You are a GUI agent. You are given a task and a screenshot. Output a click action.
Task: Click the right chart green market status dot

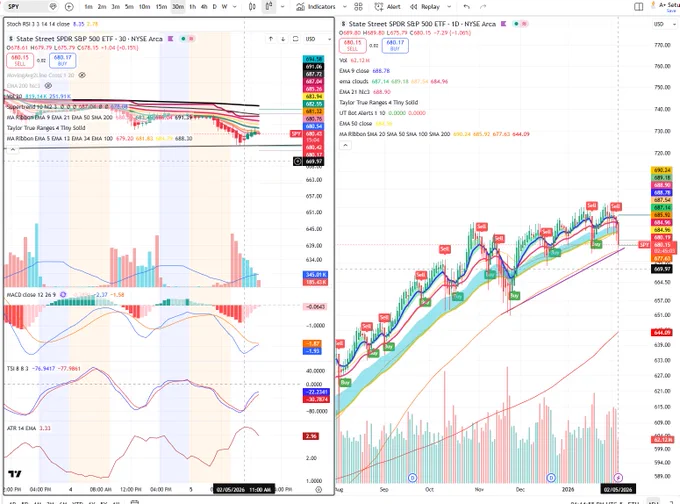516,24
